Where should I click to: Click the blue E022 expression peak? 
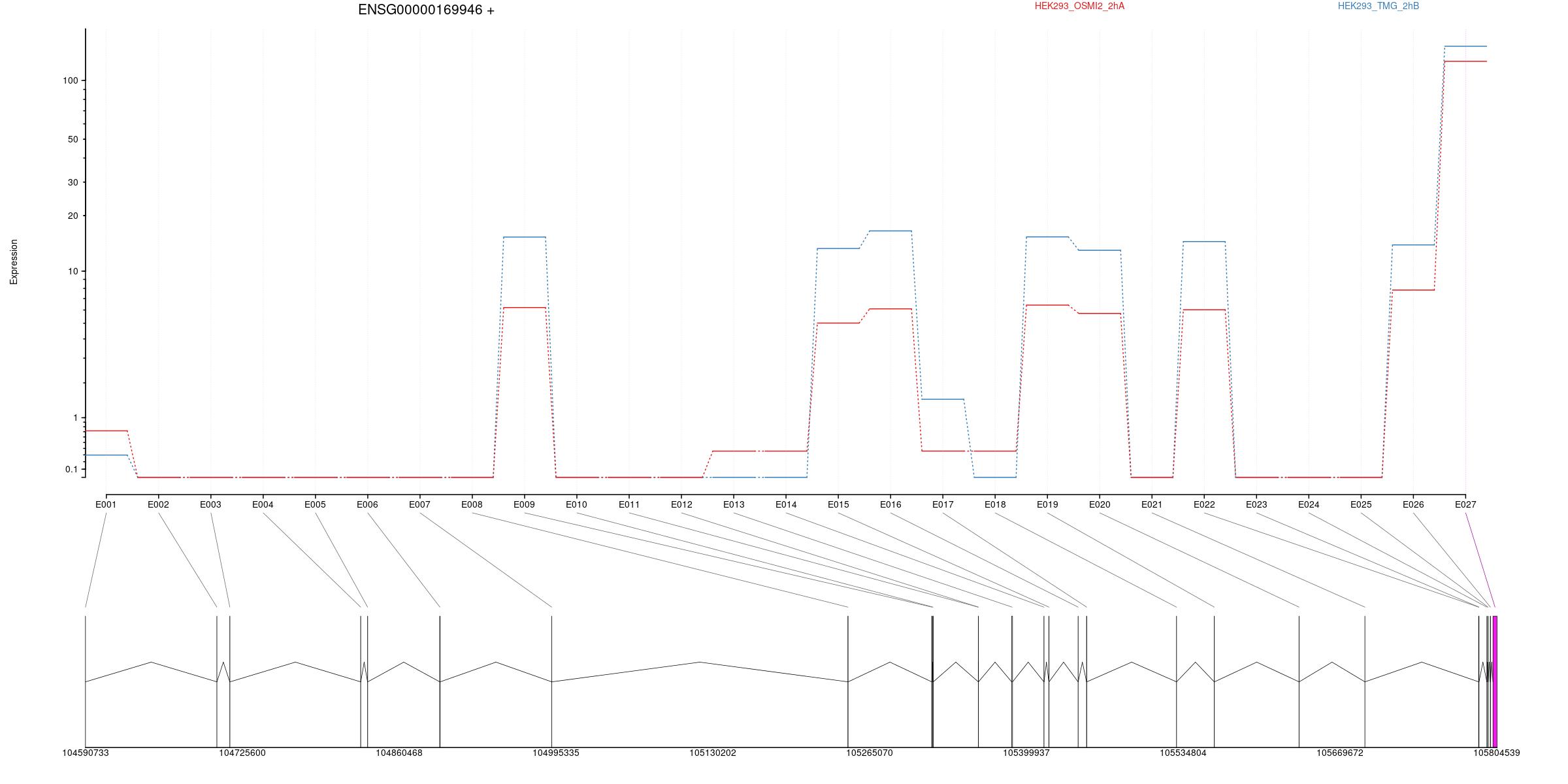click(1204, 242)
